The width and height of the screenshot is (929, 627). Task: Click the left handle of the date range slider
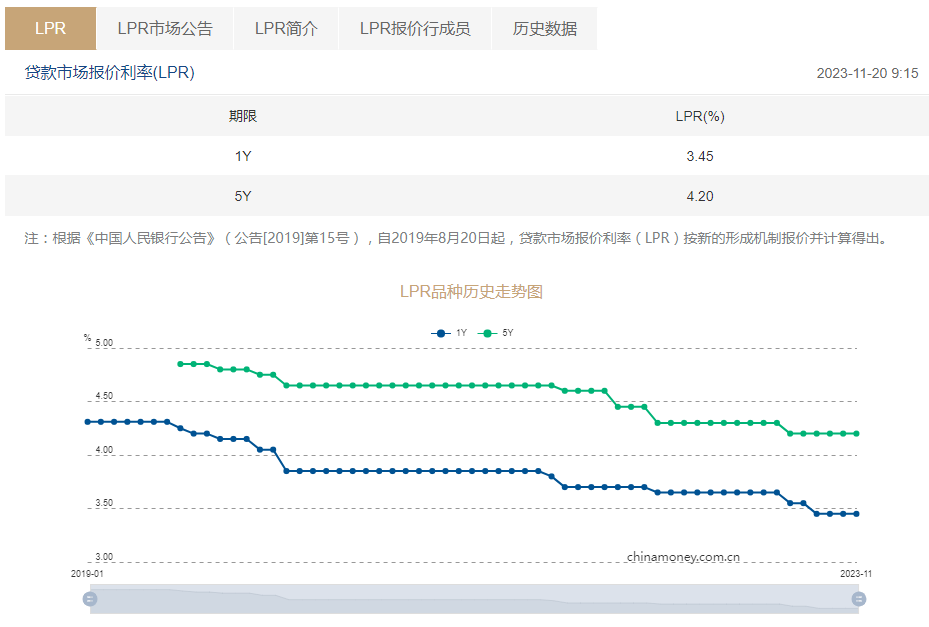pos(90,599)
